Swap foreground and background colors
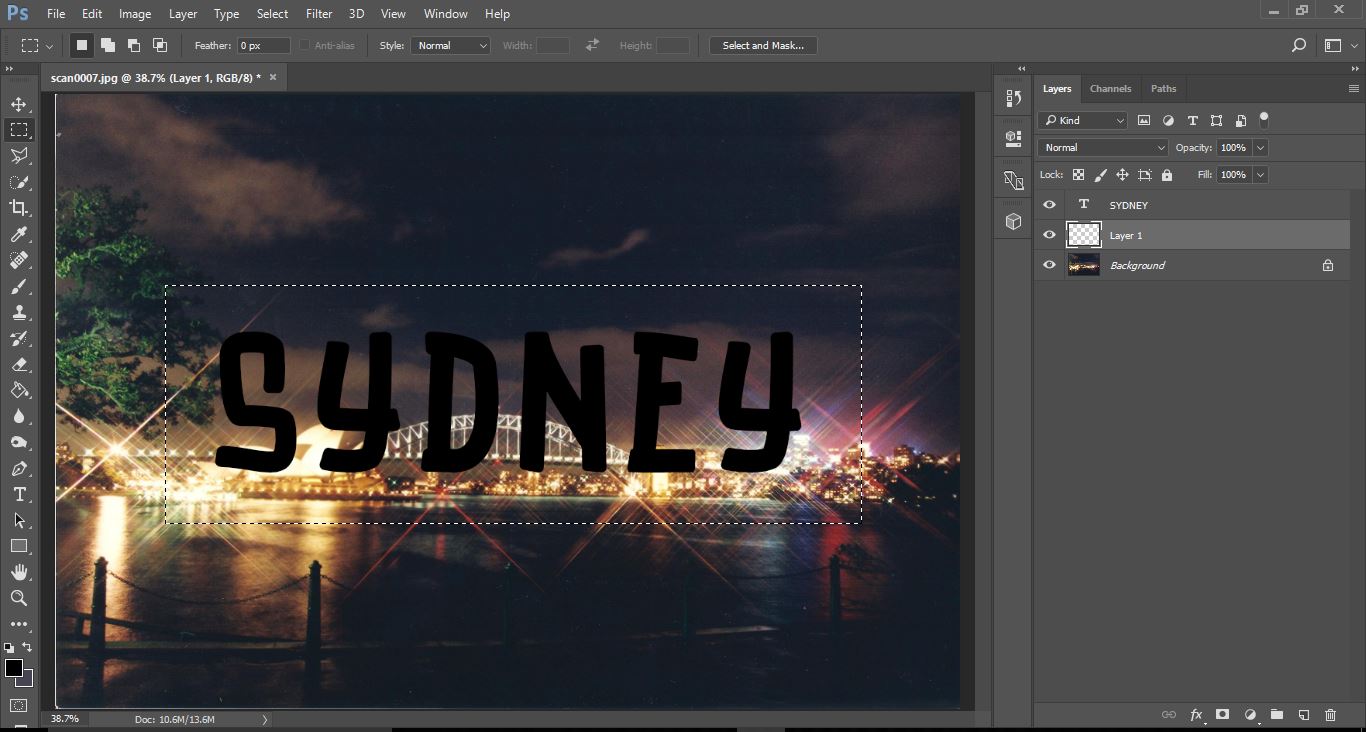 pyautogui.click(x=27, y=648)
